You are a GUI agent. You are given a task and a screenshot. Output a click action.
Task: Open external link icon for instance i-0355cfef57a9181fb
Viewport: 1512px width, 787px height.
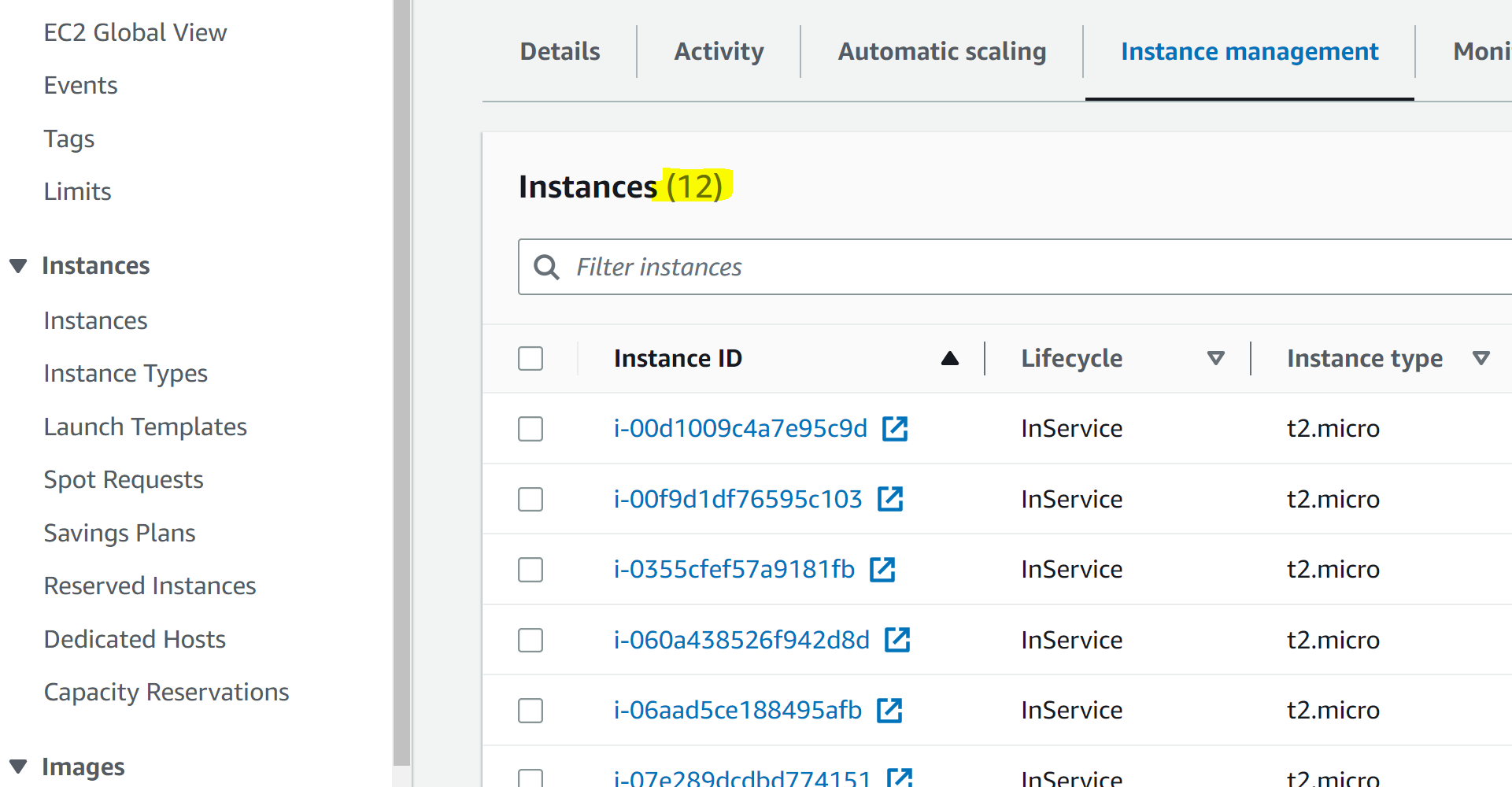point(882,569)
